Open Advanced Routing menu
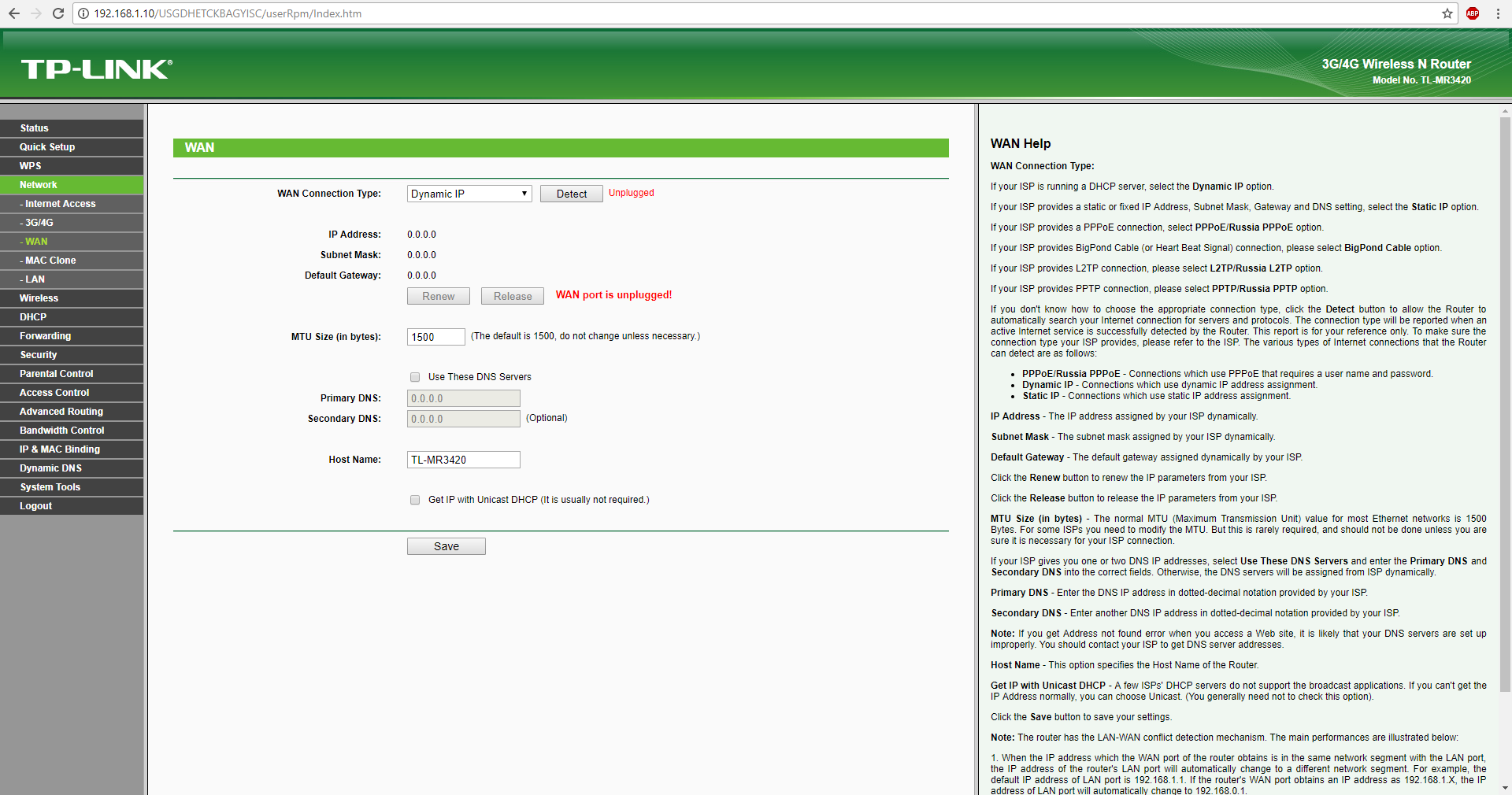Screen dimensions: 1512x795 72,412
